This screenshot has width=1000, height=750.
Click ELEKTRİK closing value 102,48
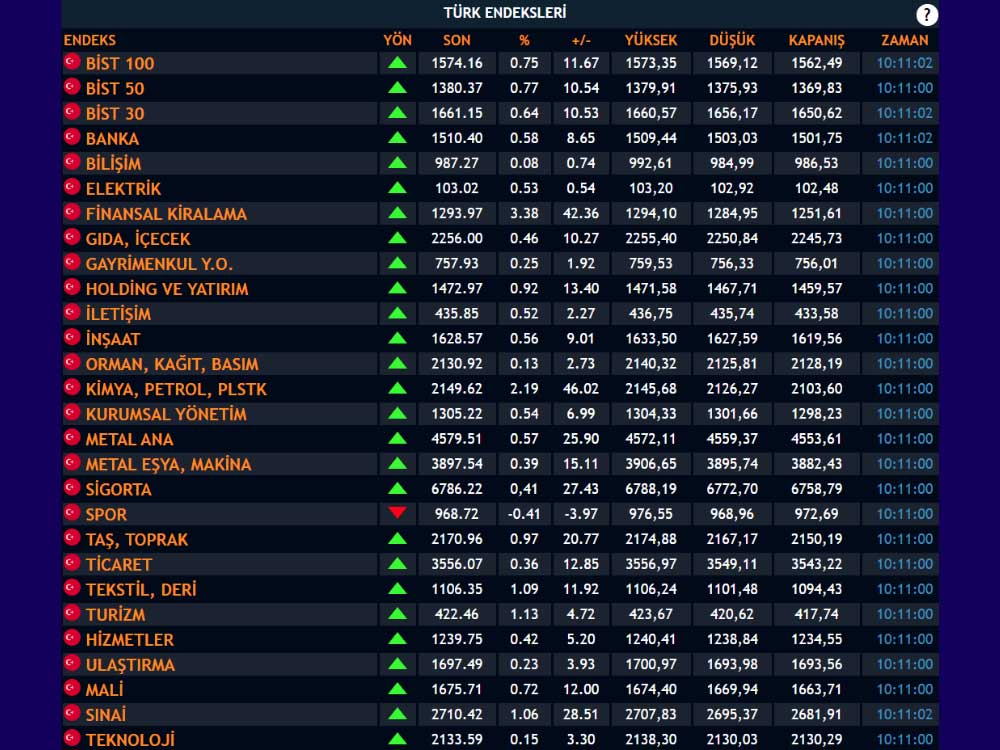click(816, 188)
